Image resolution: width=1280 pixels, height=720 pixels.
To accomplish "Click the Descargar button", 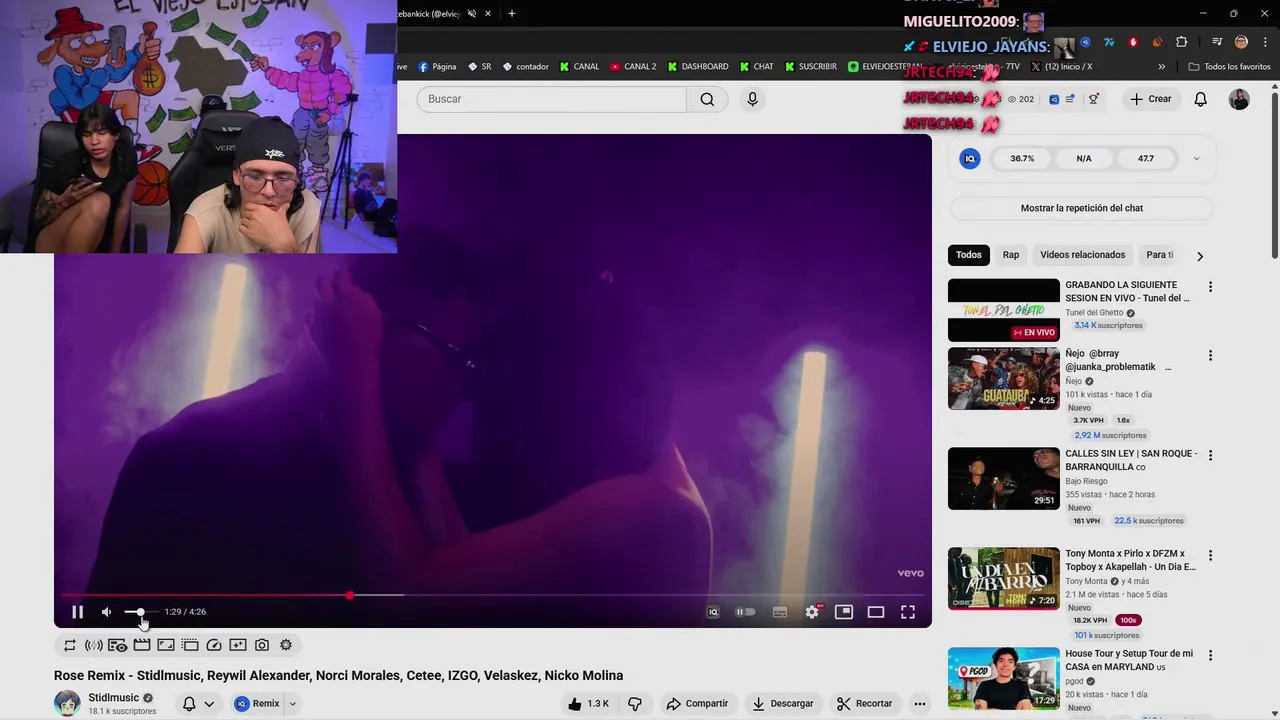I will [783, 704].
